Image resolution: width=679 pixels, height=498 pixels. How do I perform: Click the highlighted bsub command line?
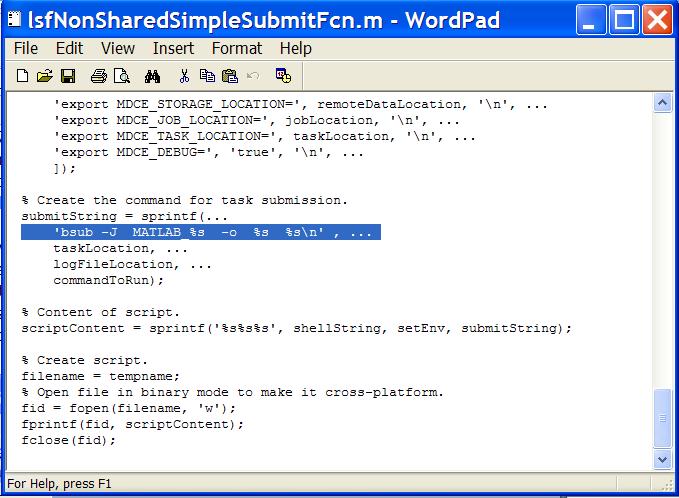(x=200, y=232)
